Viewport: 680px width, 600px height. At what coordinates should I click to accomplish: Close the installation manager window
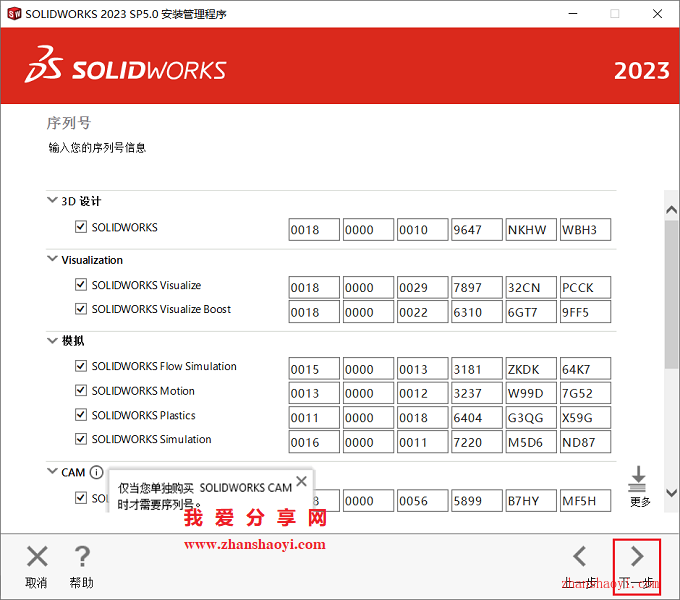coord(657,14)
